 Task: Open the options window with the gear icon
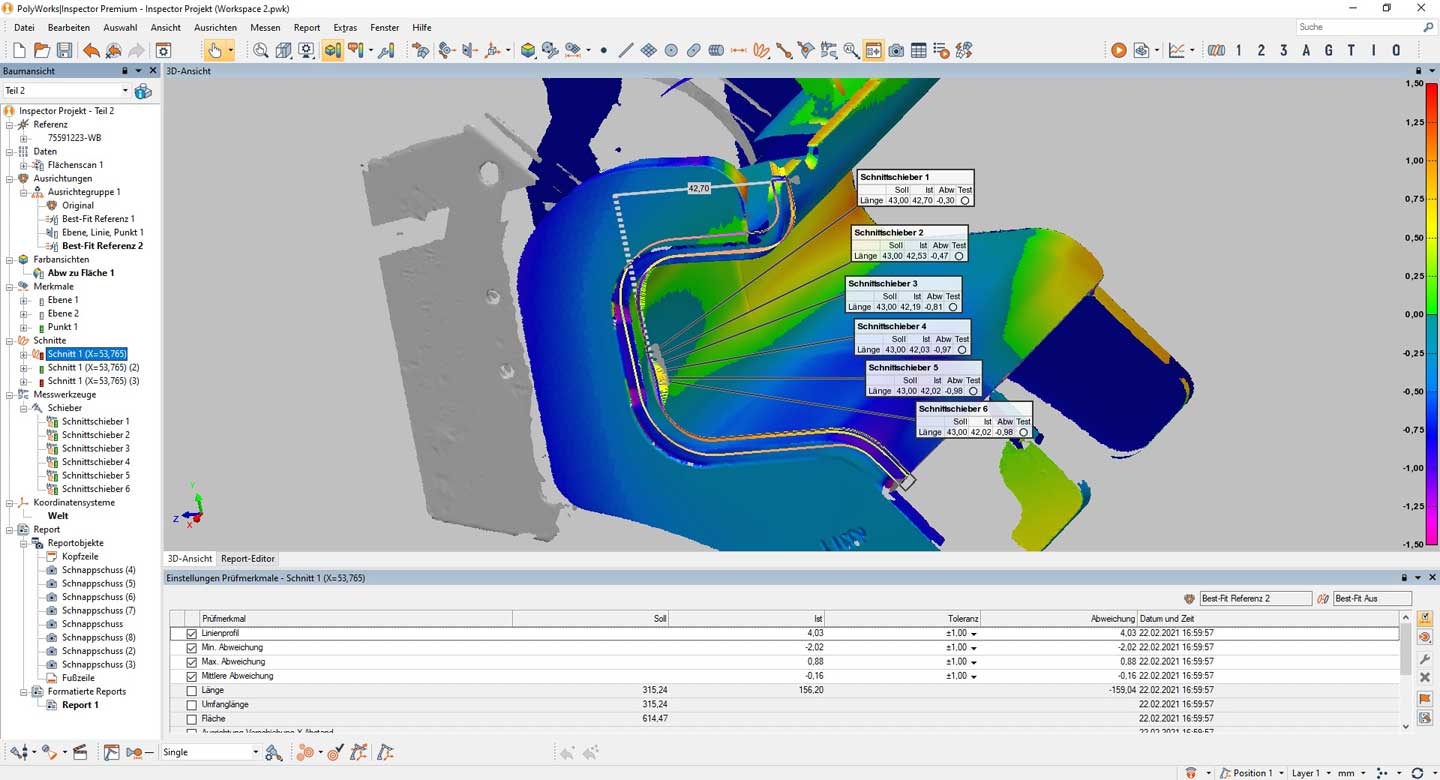tap(164, 50)
